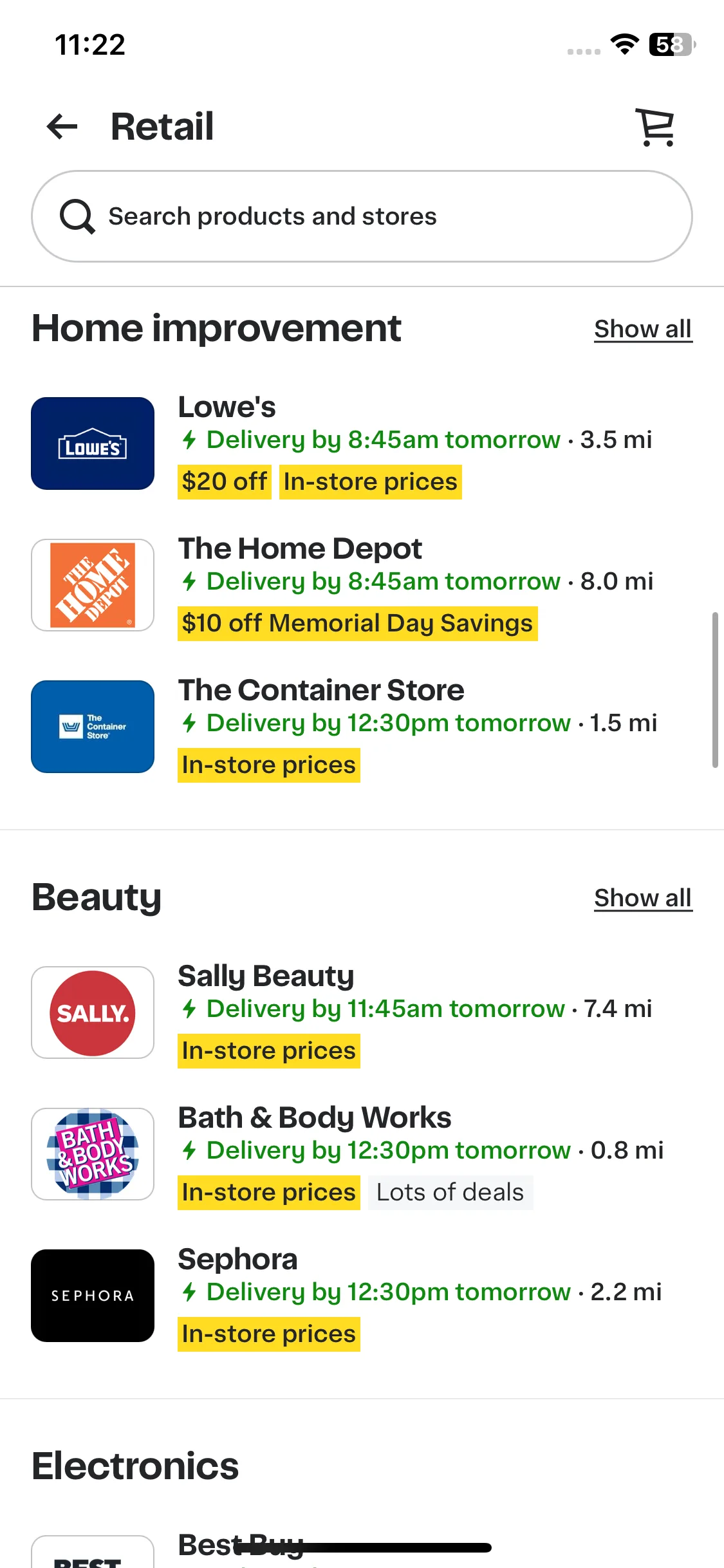Open the Sephora store name
This screenshot has width=724, height=1568.
pyautogui.click(x=237, y=1259)
